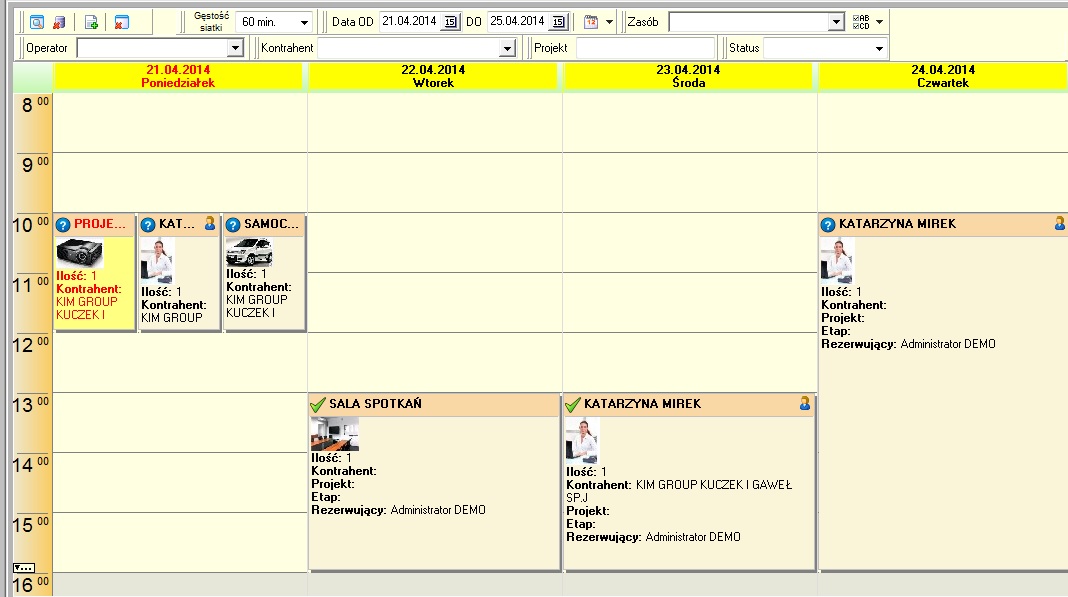The height and width of the screenshot is (597, 1068).
Task: Open the Zasób combo box arrow
Action: click(836, 22)
